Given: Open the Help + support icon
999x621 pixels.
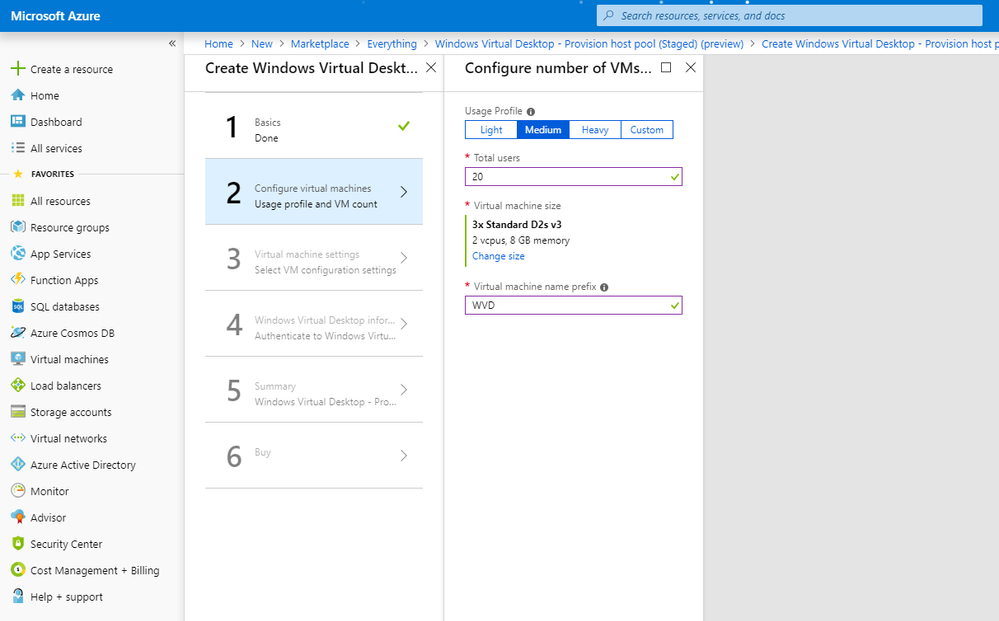Looking at the screenshot, I should tap(18, 596).
